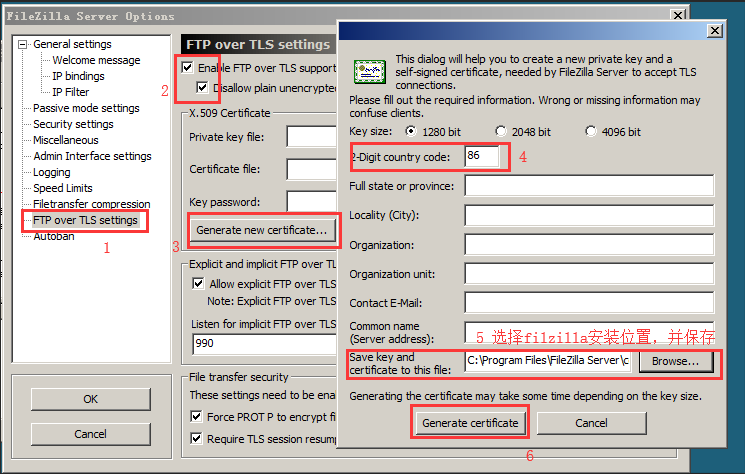Select 2048 bit key size

tap(501, 131)
